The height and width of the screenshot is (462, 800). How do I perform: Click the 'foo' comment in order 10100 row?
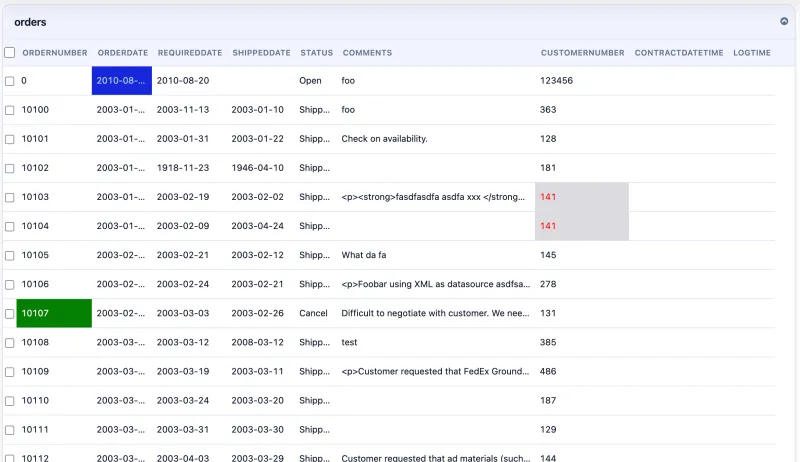click(348, 110)
